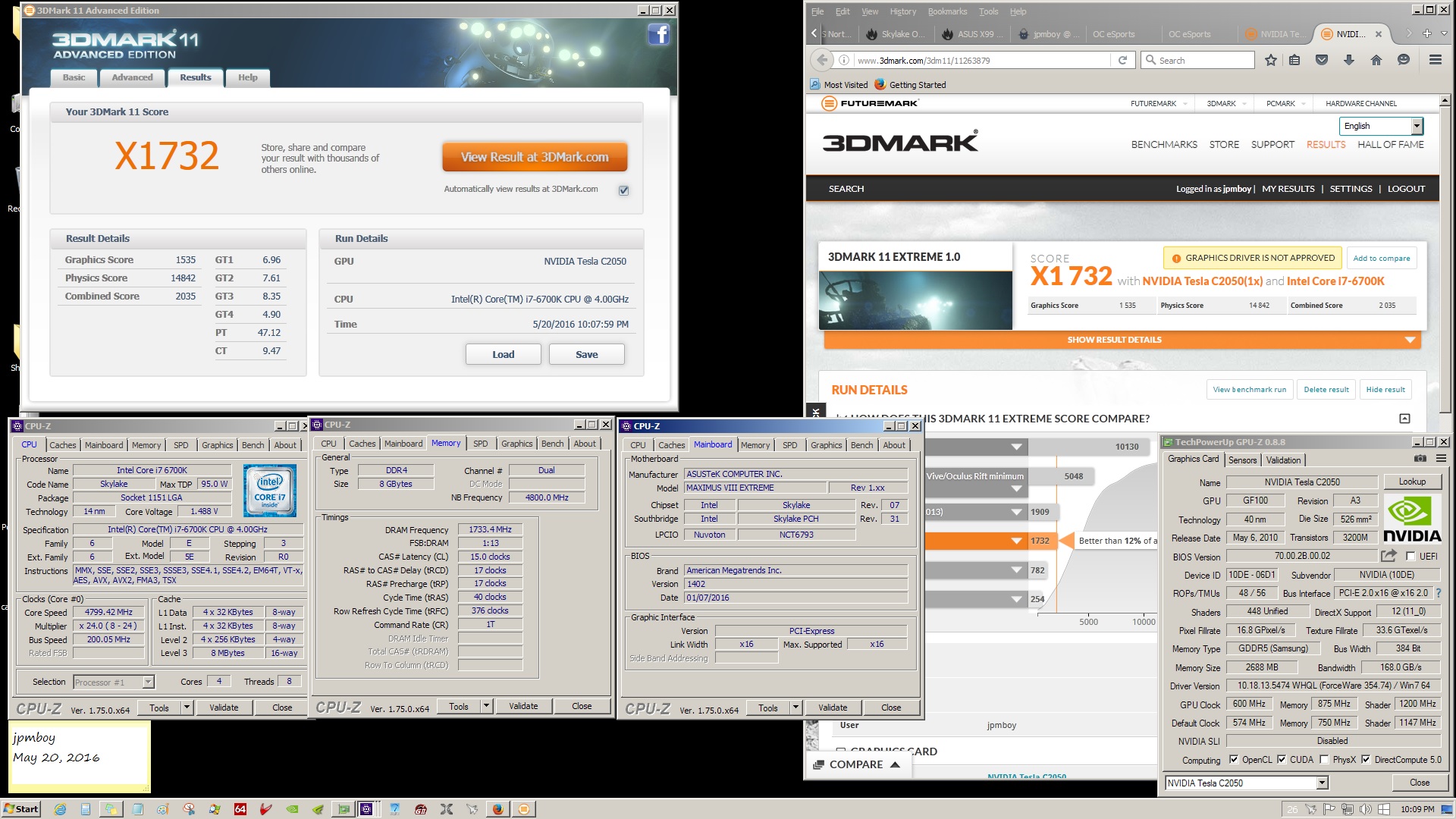Open Internet Explorer from the taskbar

tap(60, 809)
